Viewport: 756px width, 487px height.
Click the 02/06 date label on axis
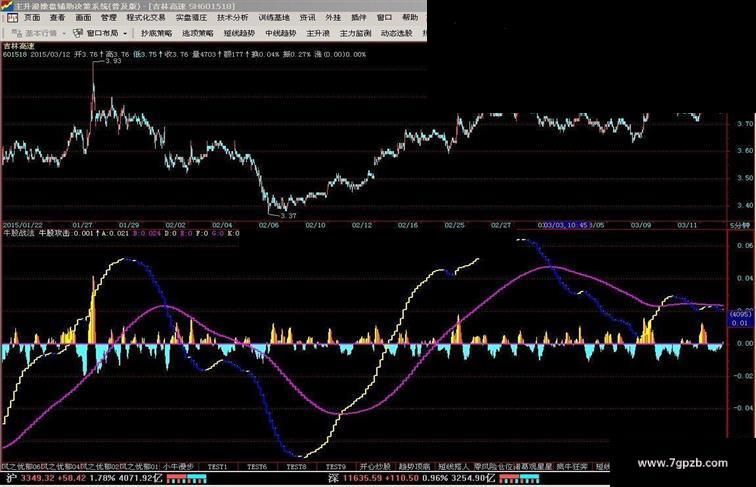point(269,225)
